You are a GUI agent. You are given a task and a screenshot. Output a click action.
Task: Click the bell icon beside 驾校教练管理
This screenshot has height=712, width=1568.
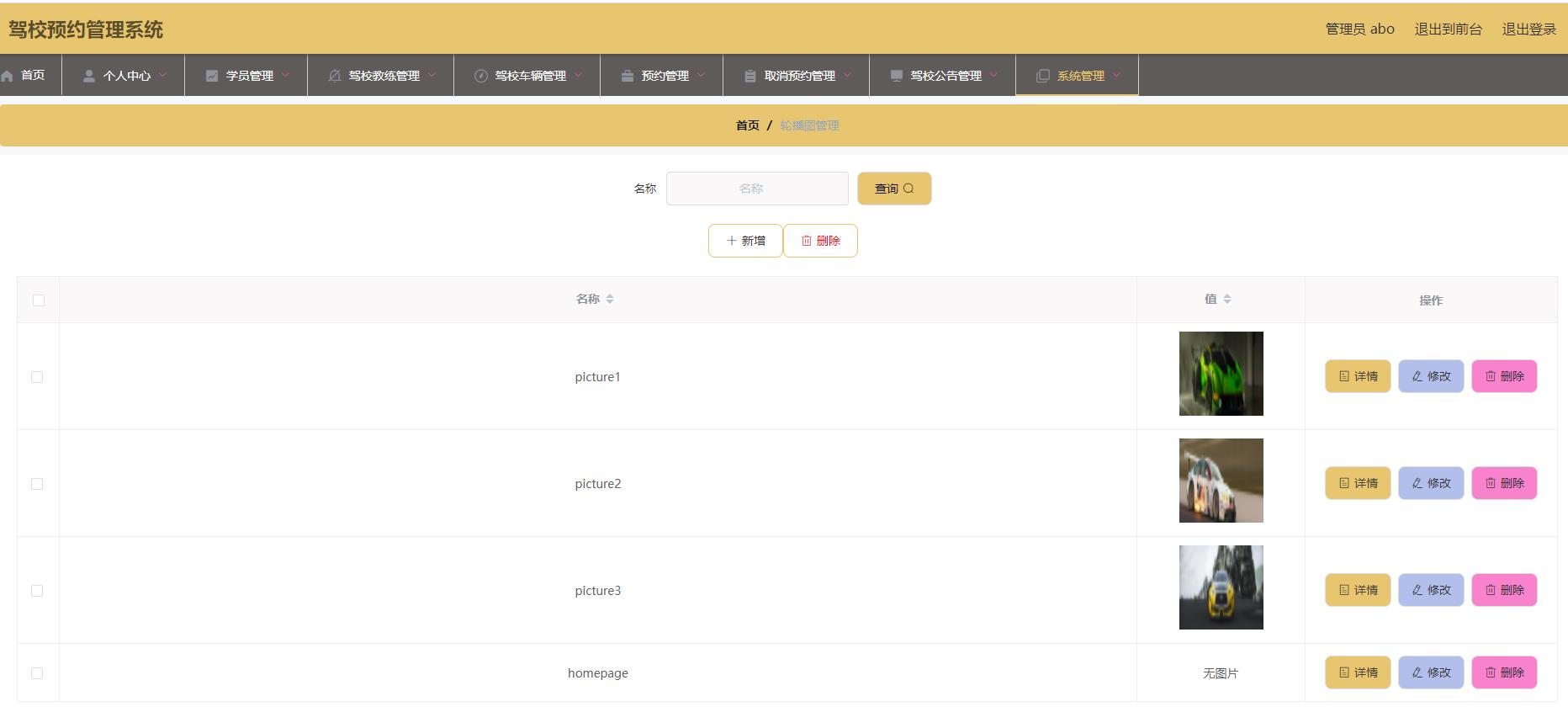335,76
